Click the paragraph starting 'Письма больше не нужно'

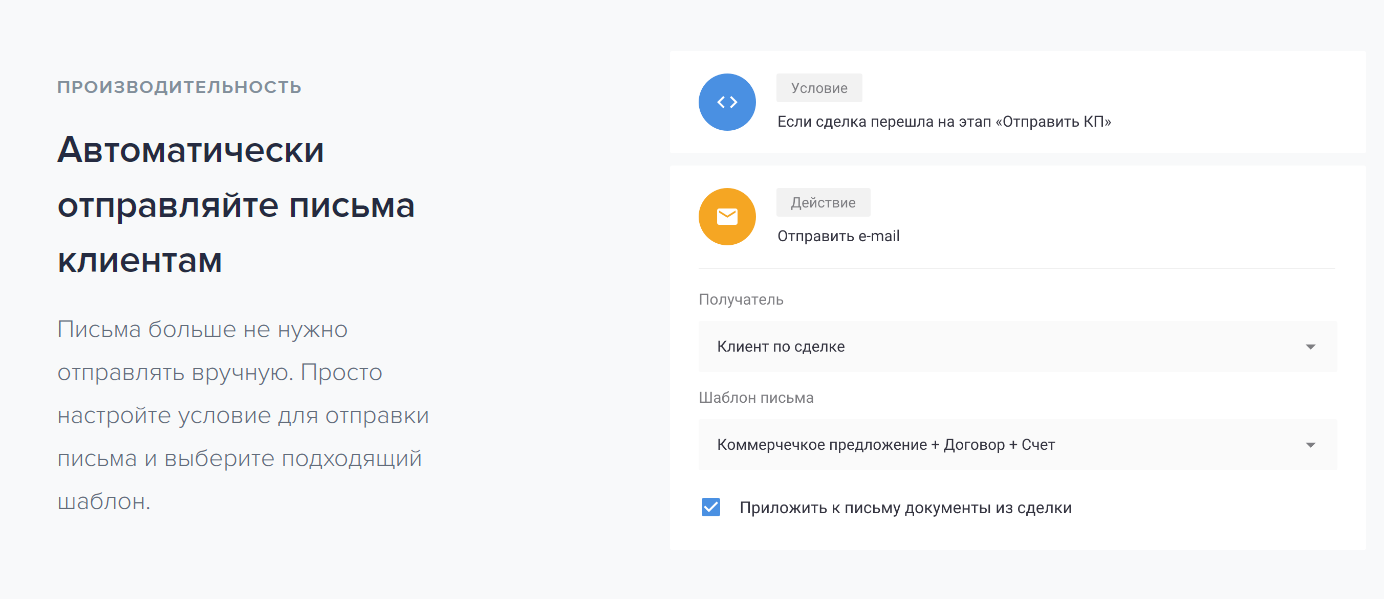tap(243, 415)
